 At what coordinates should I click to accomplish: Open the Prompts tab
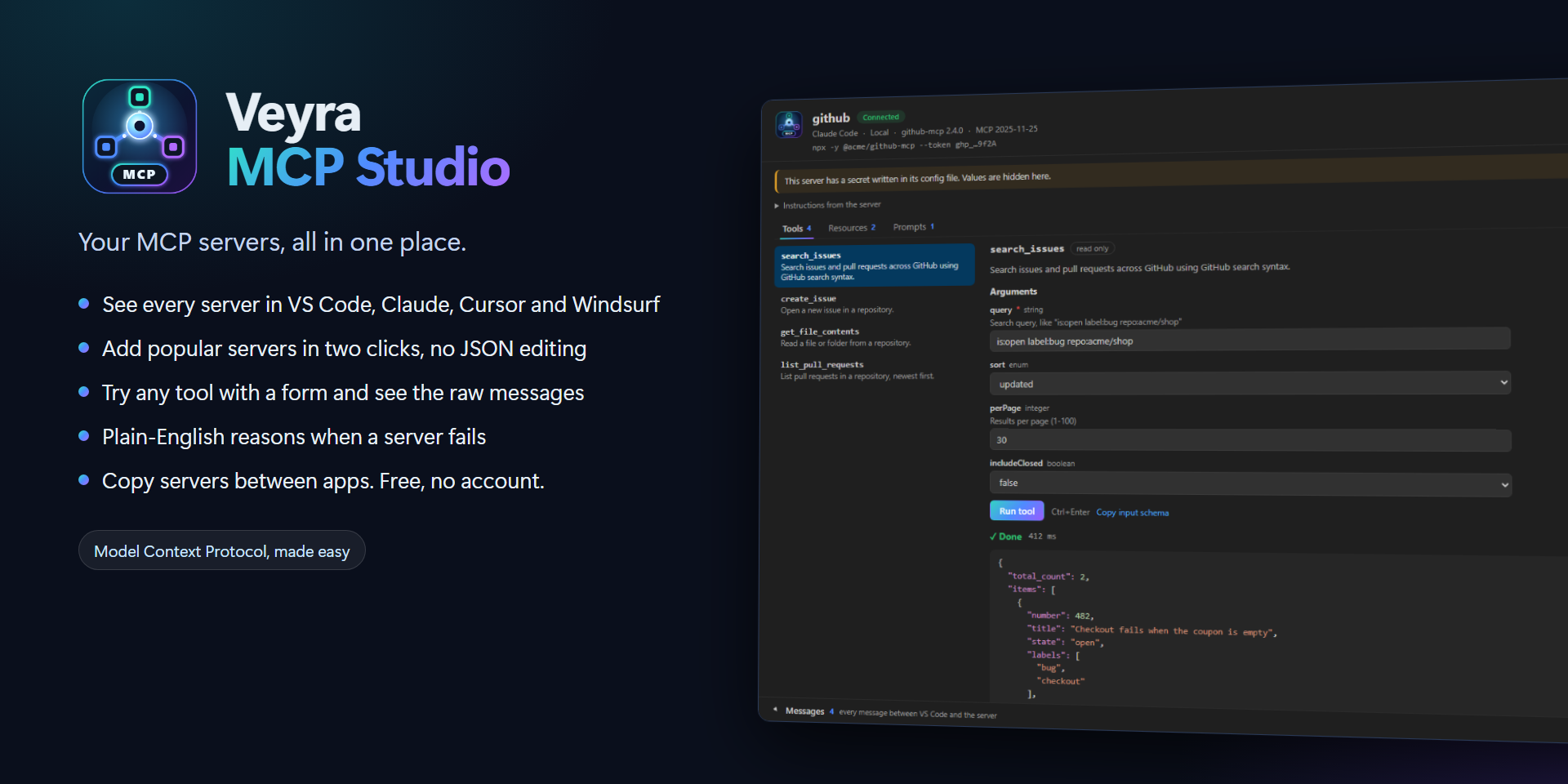[x=913, y=227]
